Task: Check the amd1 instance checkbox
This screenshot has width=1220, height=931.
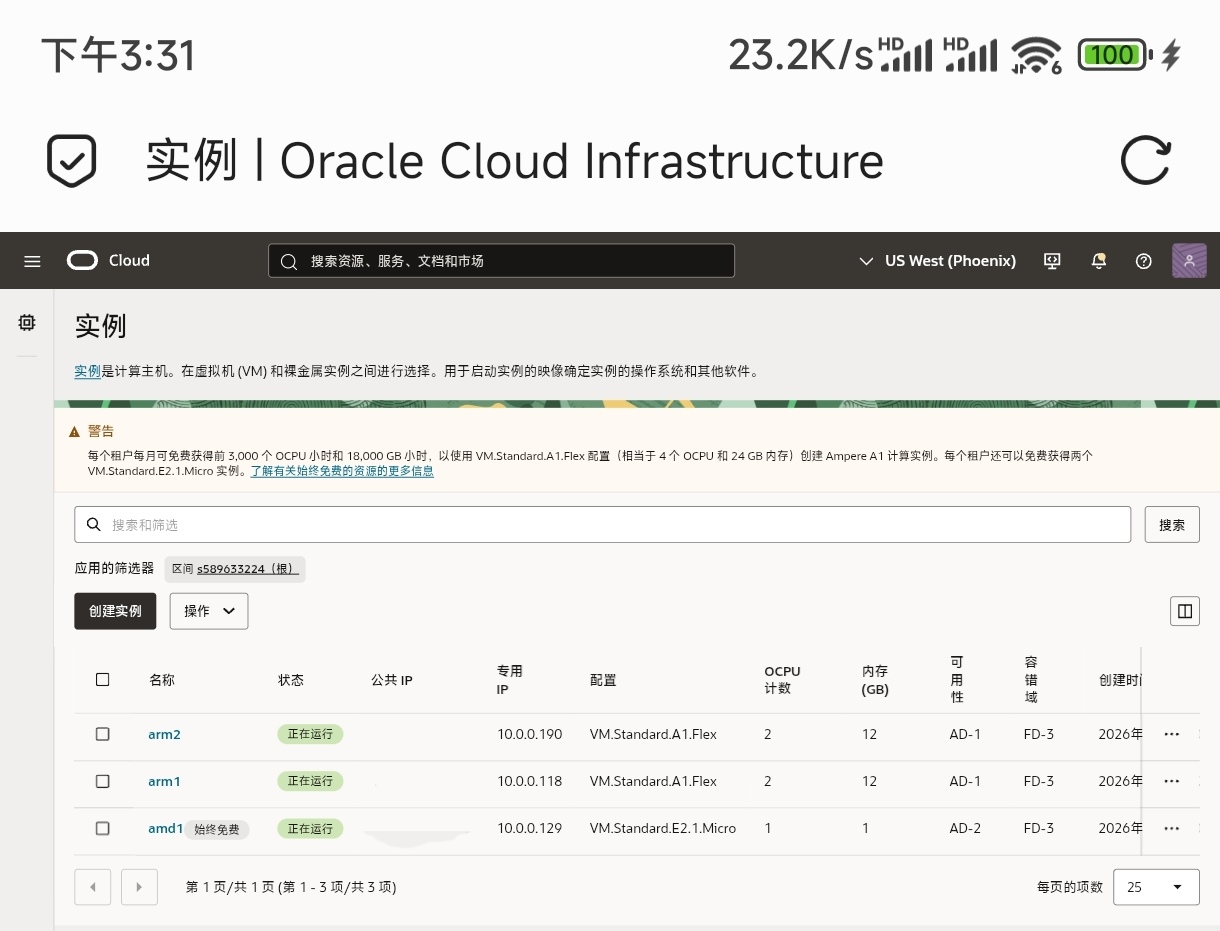Action: pyautogui.click(x=102, y=828)
